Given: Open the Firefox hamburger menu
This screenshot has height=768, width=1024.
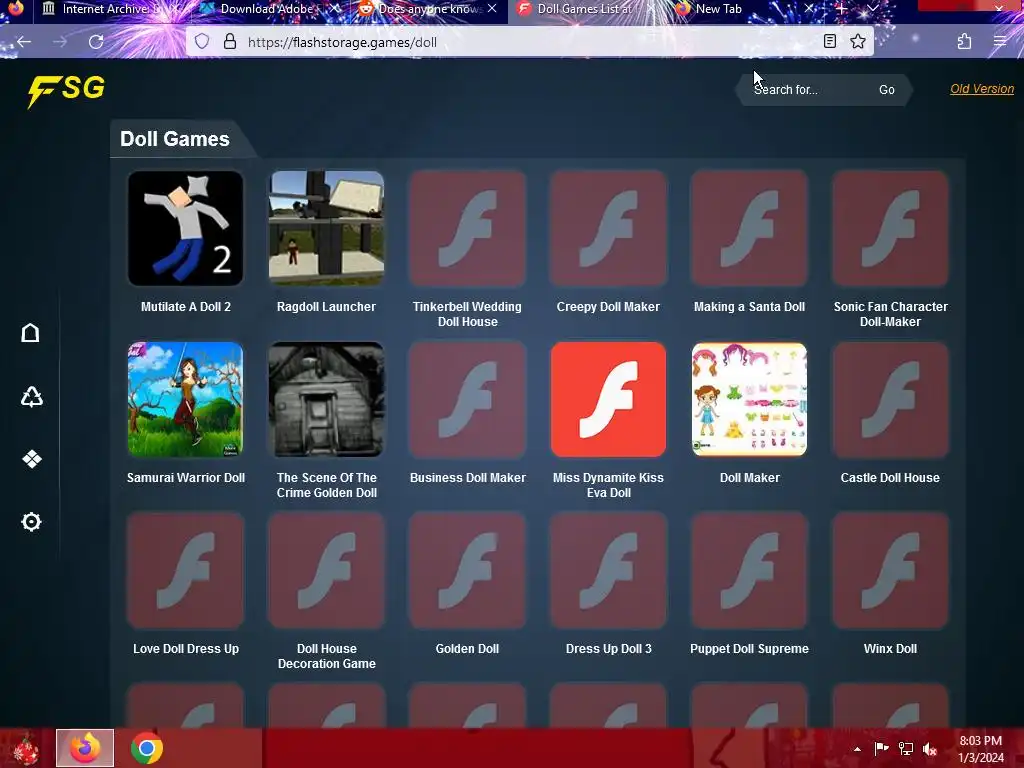Looking at the screenshot, I should click(1000, 42).
